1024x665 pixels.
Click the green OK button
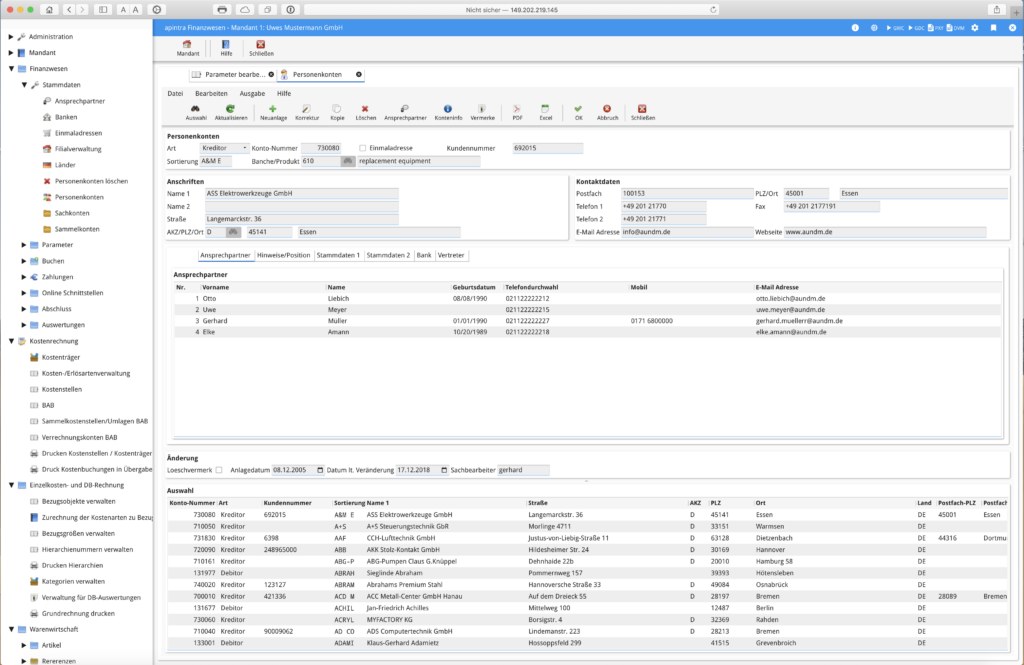578,109
